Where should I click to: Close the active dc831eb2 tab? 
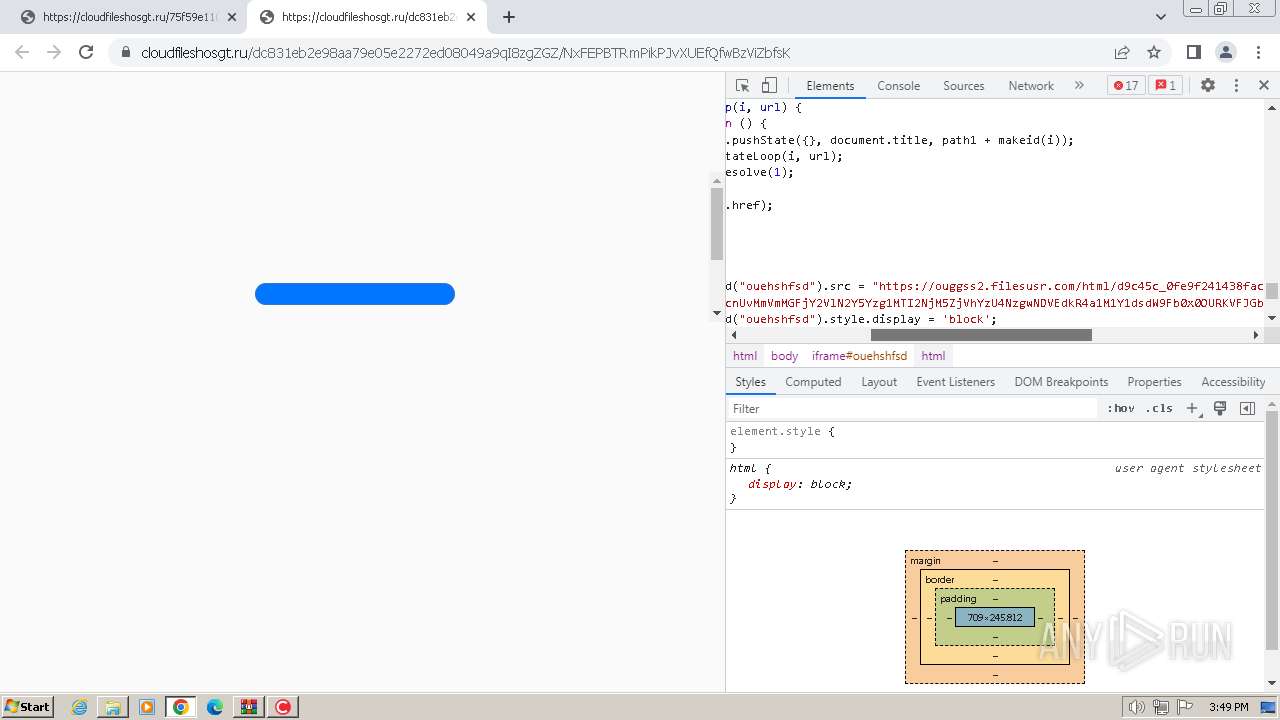[x=470, y=17]
